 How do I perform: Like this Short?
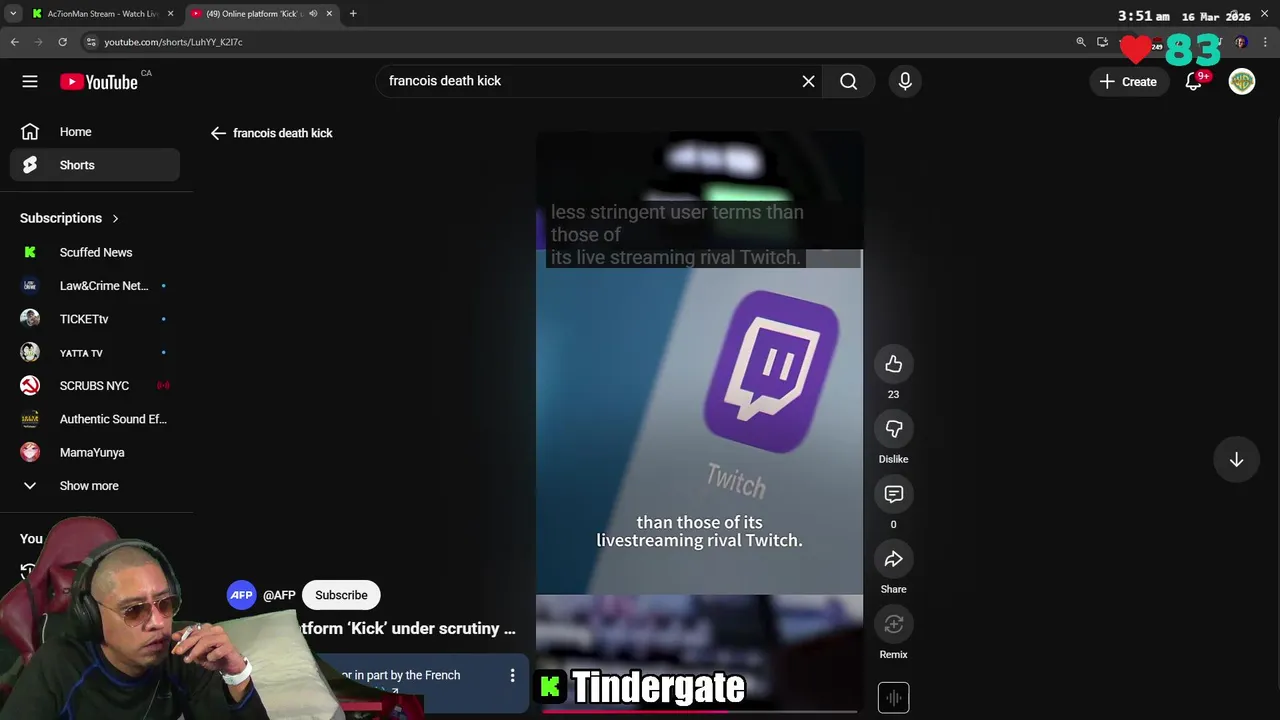pos(893,365)
